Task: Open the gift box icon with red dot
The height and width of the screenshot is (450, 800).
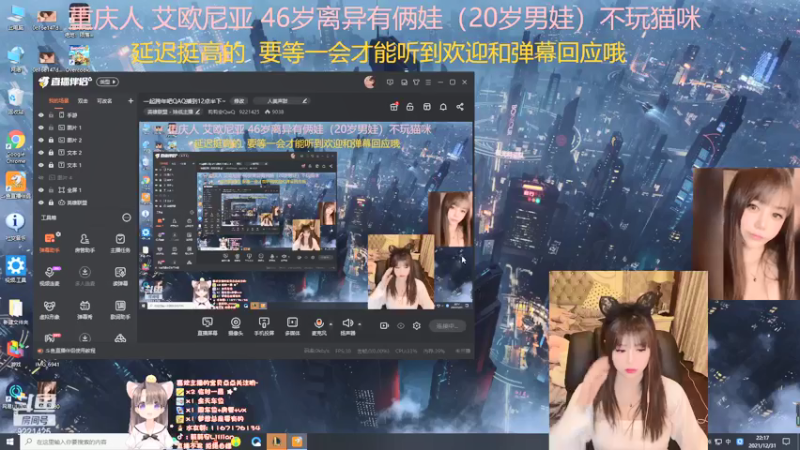Action: point(394,107)
